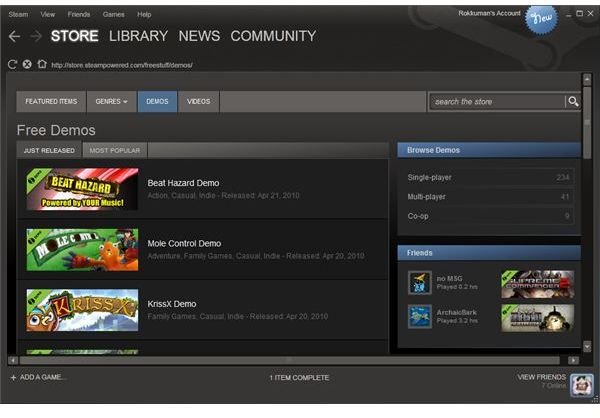Go to the store home page

pos(42,64)
